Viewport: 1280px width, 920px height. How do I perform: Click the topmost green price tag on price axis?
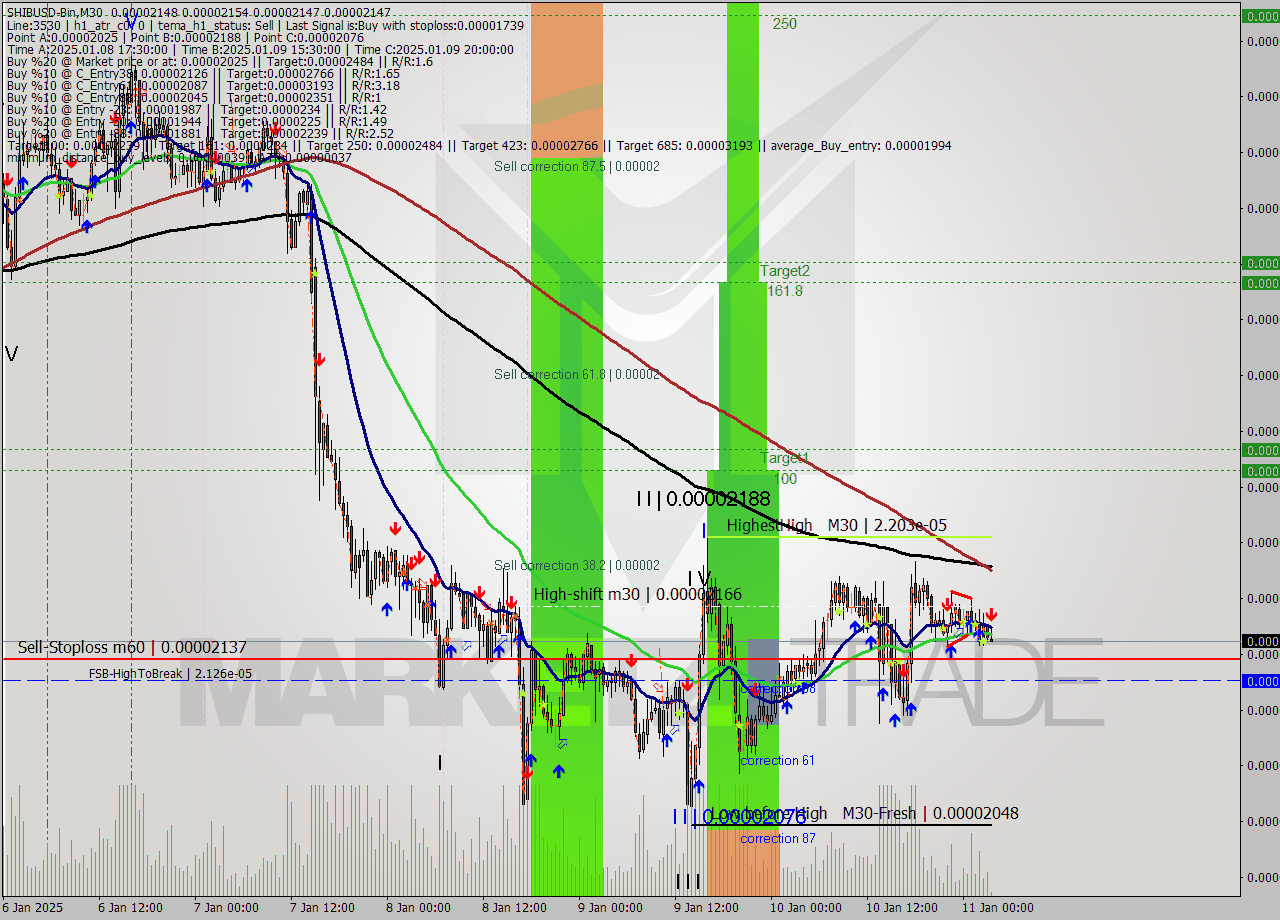click(1260, 16)
